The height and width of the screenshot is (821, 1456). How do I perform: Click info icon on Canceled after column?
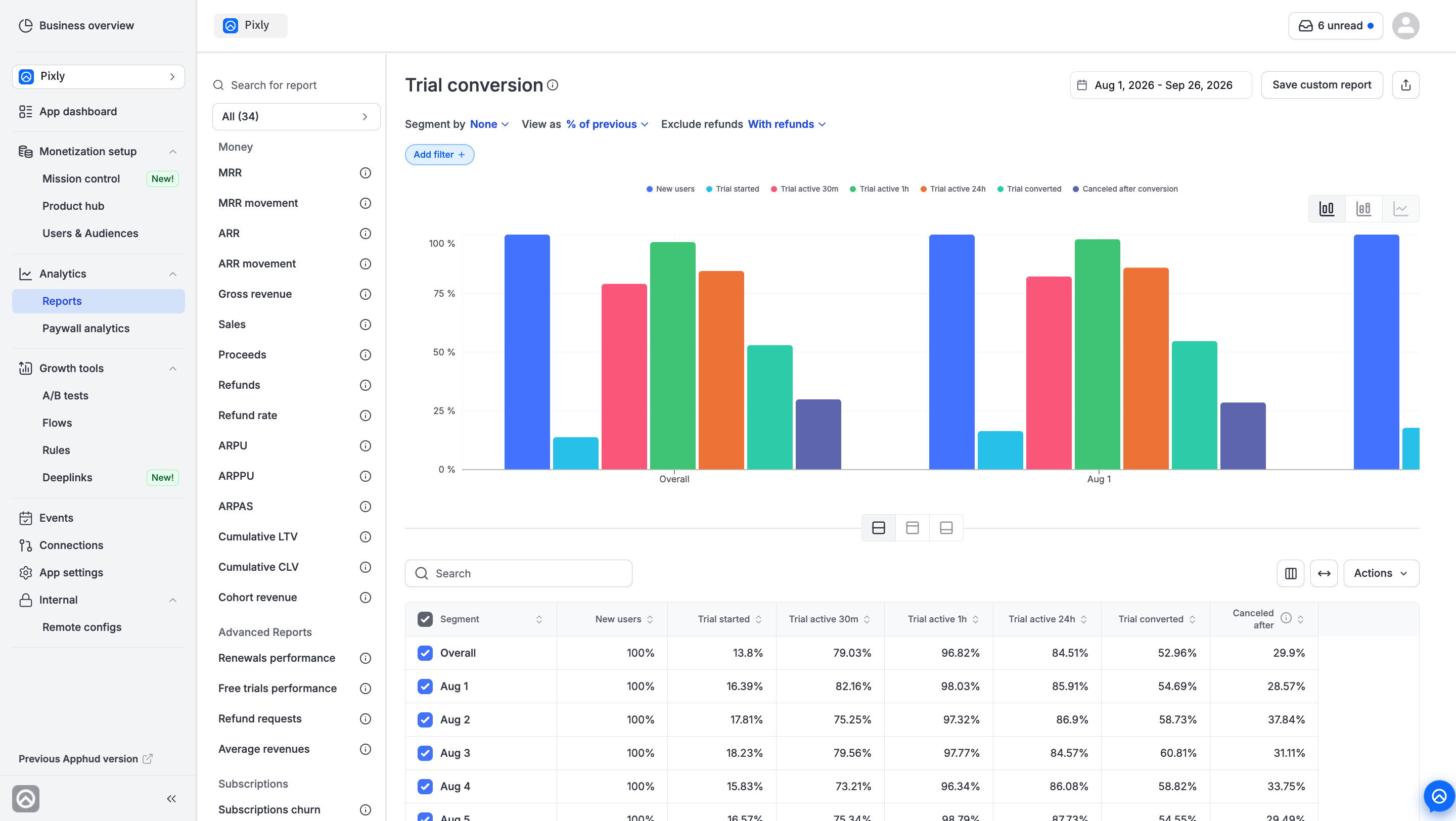tap(1286, 618)
